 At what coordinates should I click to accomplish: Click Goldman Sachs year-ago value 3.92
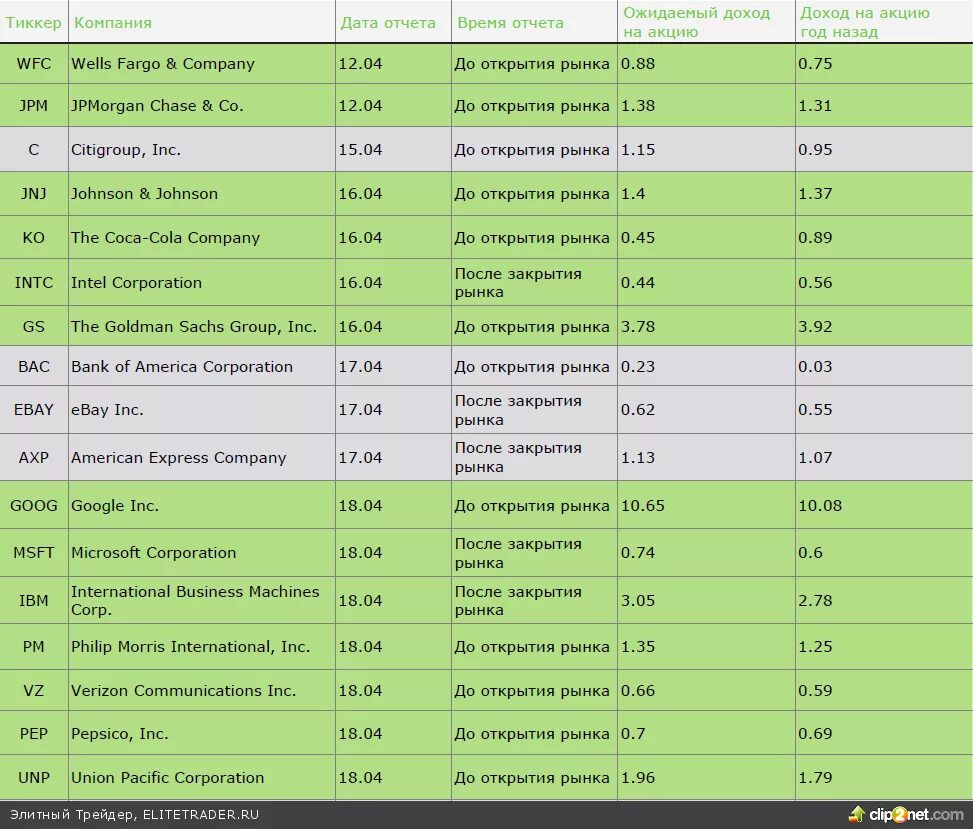point(815,326)
